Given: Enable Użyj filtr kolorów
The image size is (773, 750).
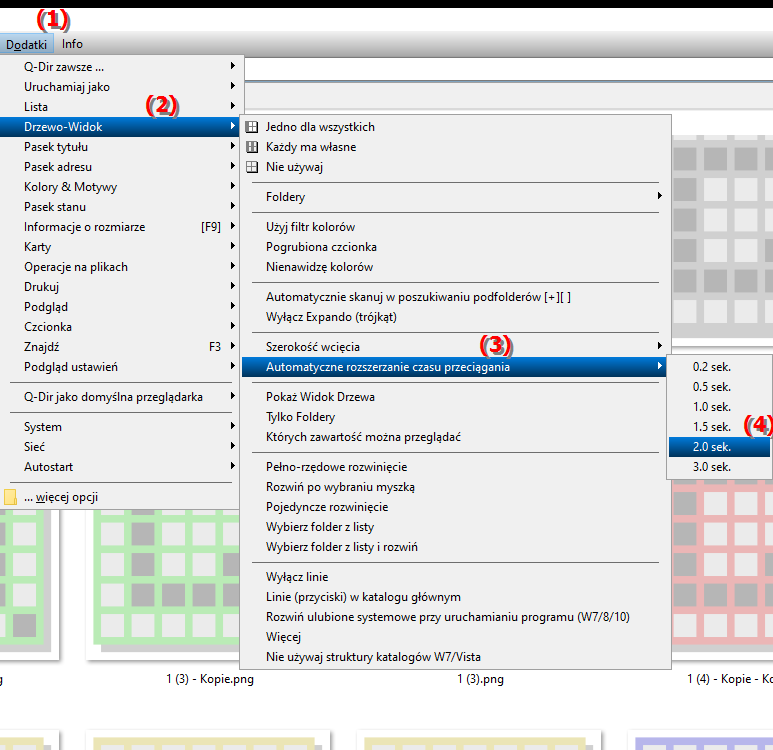Looking at the screenshot, I should (x=310, y=227).
